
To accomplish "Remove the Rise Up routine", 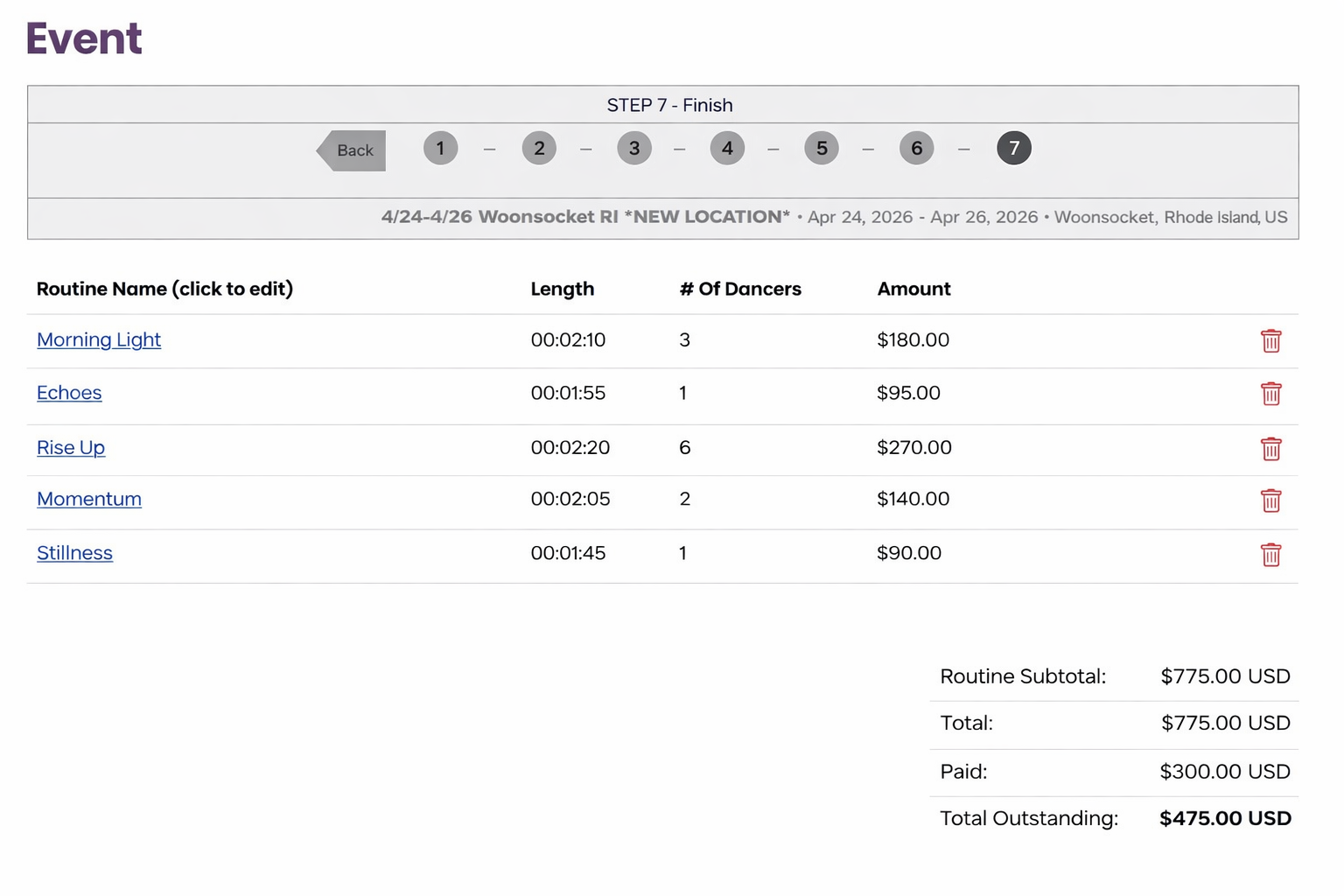I will [x=1270, y=449].
